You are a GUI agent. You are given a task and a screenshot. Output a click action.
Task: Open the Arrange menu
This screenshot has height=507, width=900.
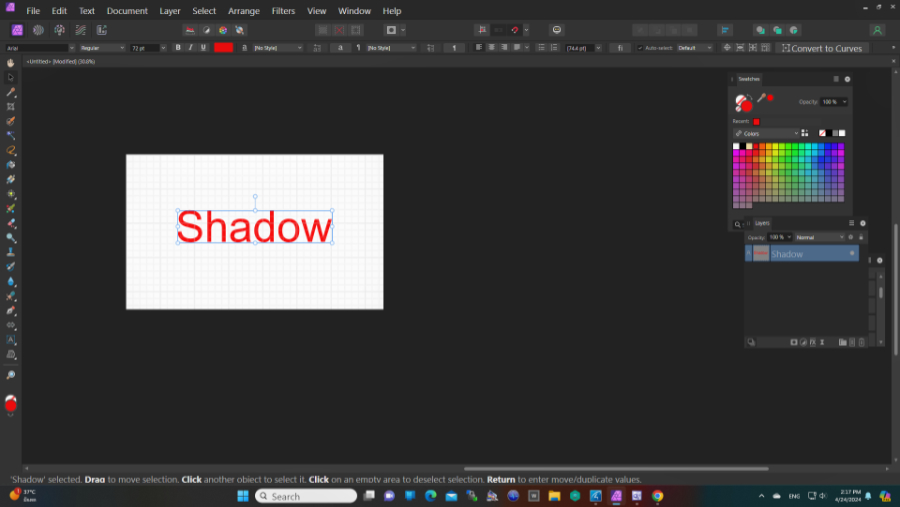tap(243, 11)
